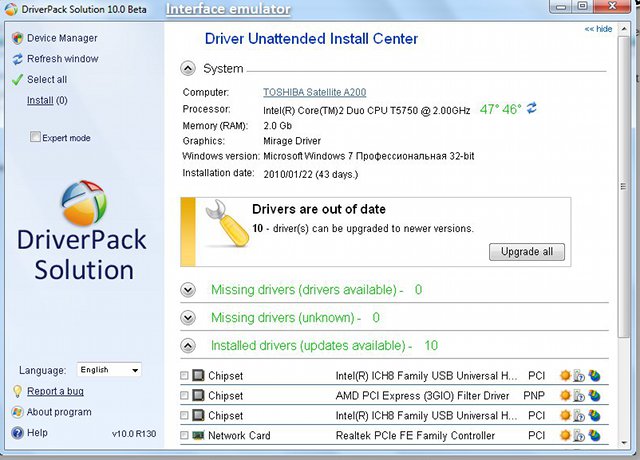Click the Windows 7 32-bit version text
This screenshot has height=460, width=640.
[369, 156]
